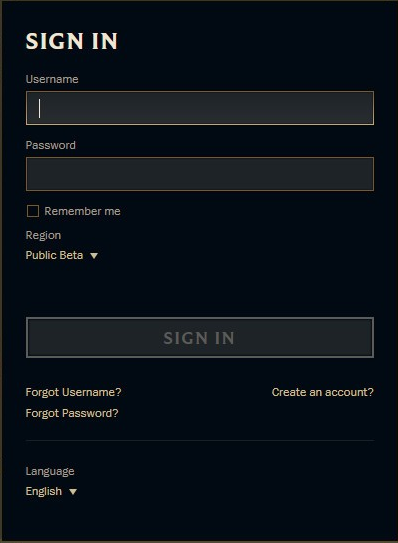This screenshot has height=543, width=398.
Task: Open the English language dropdown
Action: (51, 491)
